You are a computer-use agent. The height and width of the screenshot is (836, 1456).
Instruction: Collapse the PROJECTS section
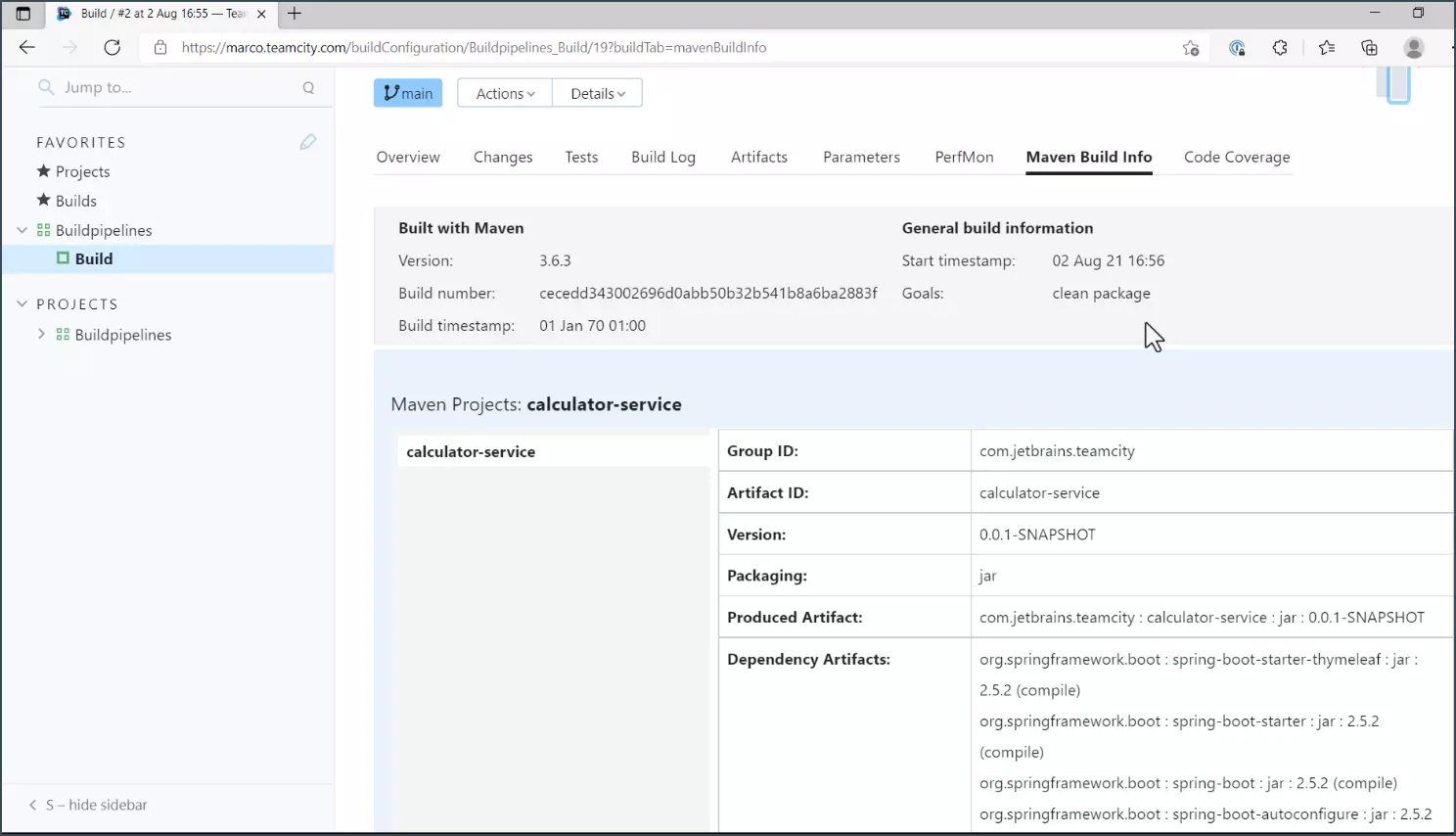pyautogui.click(x=23, y=303)
